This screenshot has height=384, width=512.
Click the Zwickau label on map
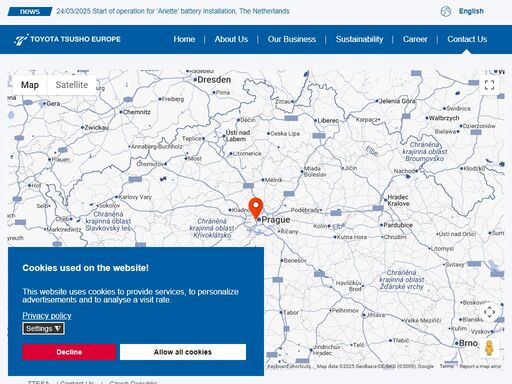pos(96,128)
